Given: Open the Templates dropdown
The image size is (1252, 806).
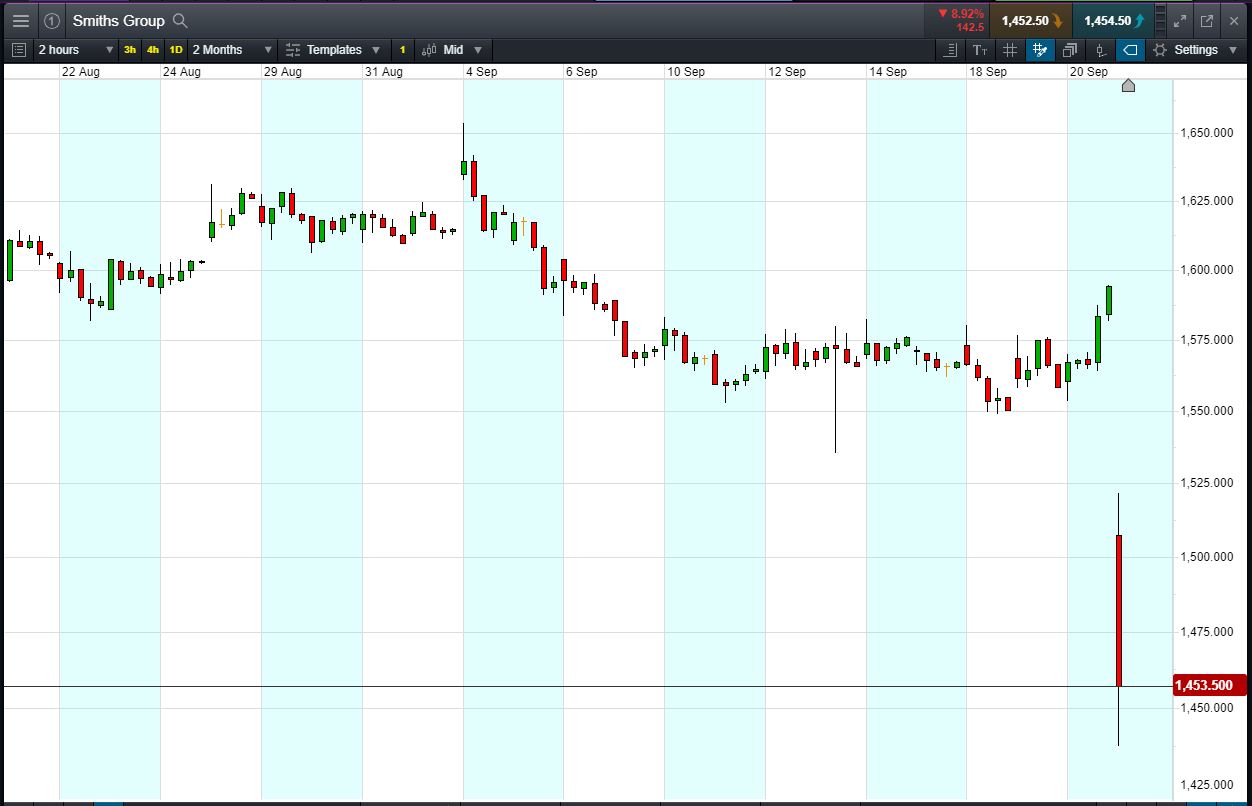Looking at the screenshot, I should point(333,50).
